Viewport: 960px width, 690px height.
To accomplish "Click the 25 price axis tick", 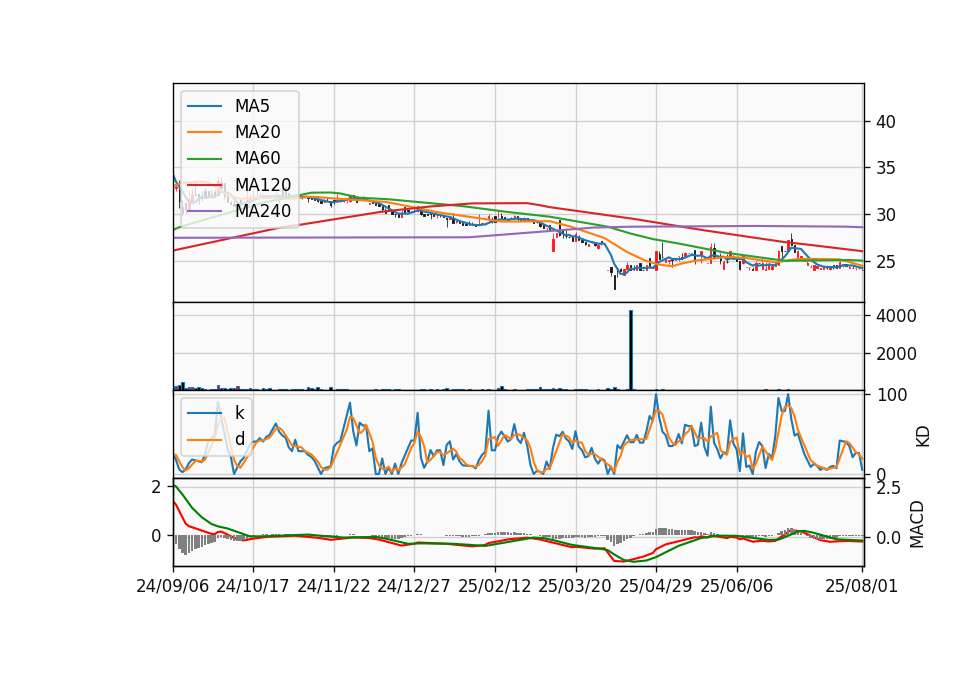I will [885, 262].
